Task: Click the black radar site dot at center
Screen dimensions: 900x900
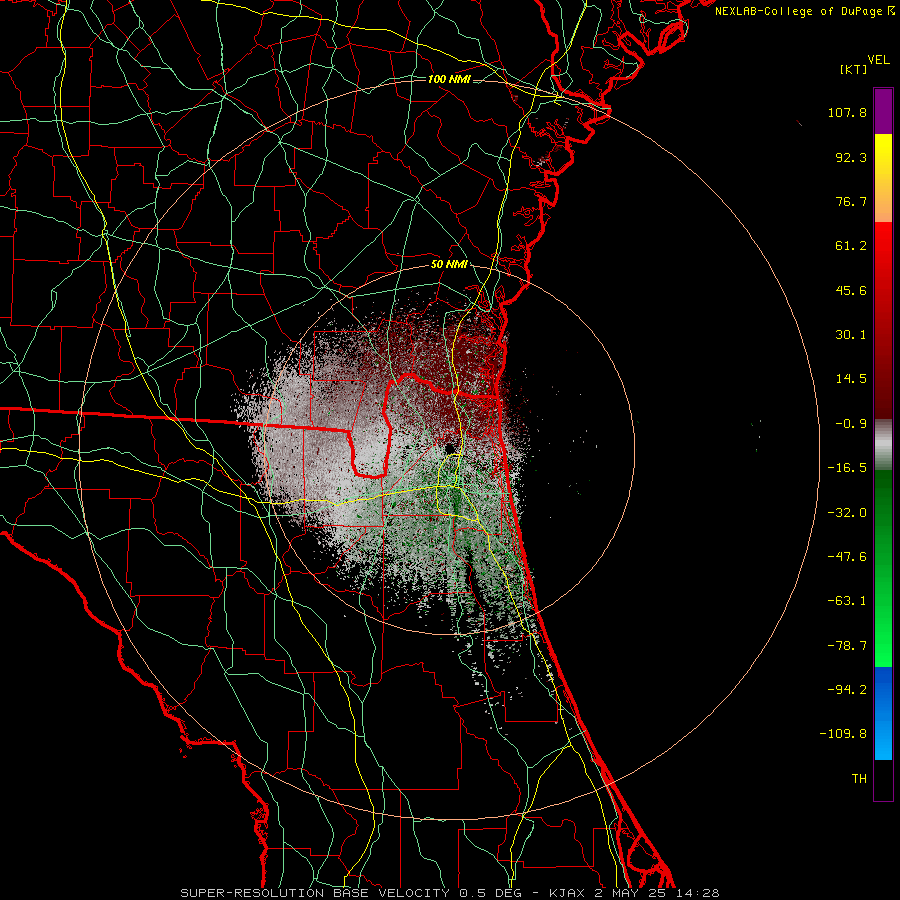Action: coord(449,448)
